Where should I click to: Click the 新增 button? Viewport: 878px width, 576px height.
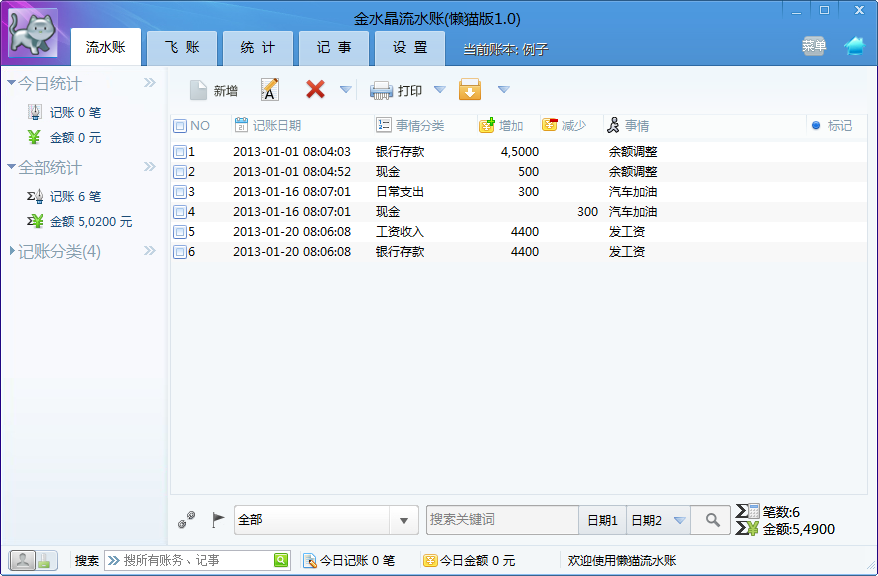[x=213, y=90]
